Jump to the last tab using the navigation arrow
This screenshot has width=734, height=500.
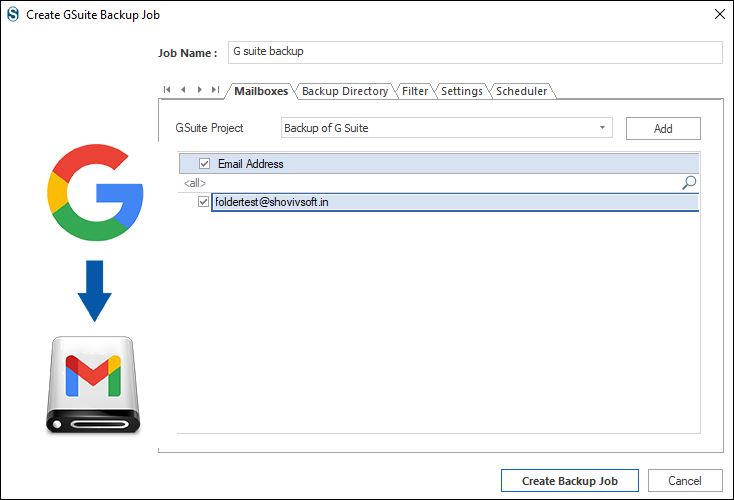point(215,89)
